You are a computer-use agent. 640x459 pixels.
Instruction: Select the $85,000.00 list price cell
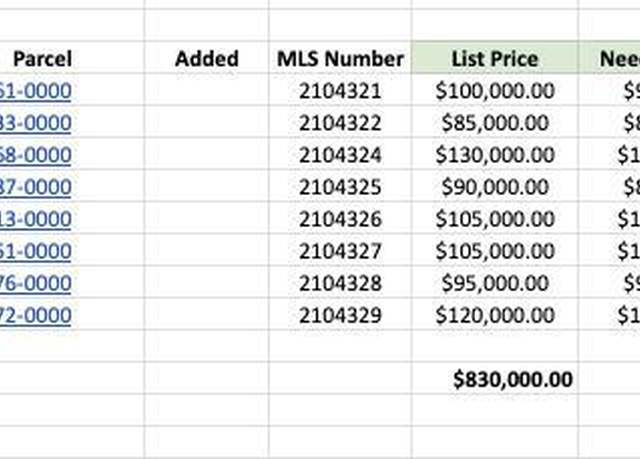click(495, 123)
